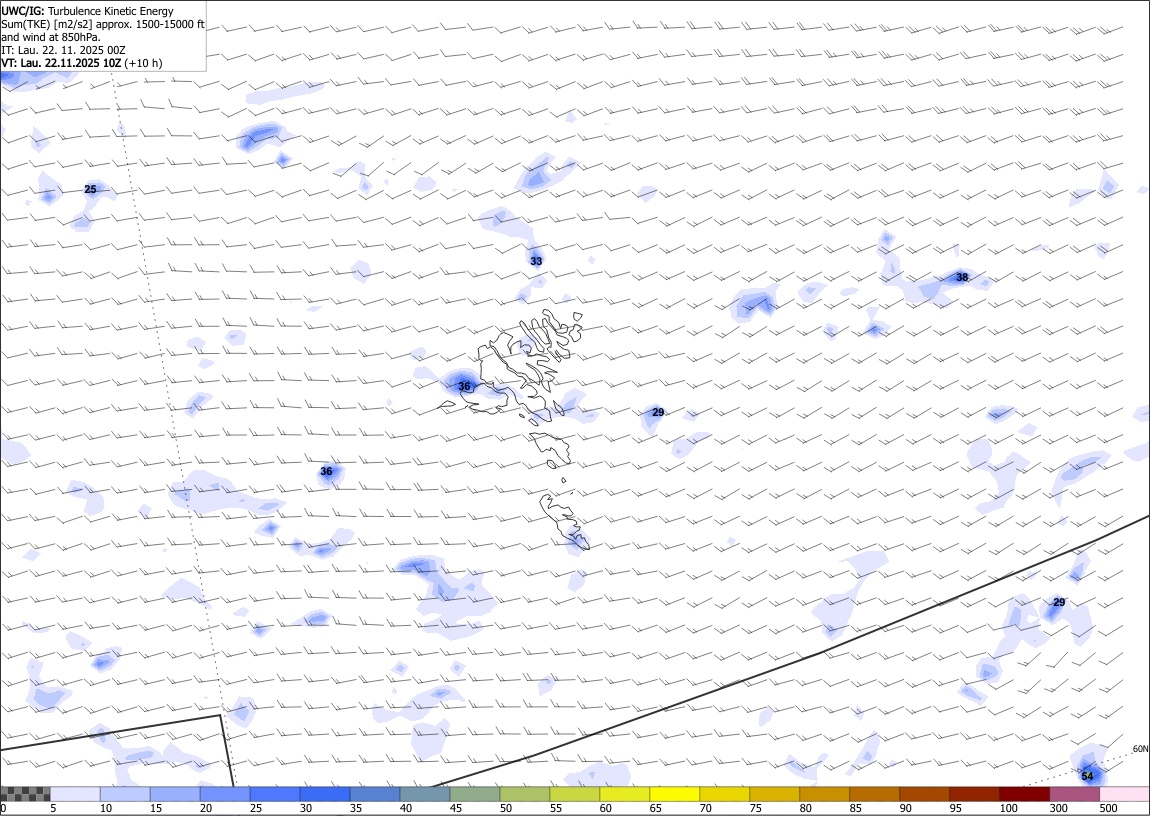Select the legend tick label 300

click(x=1058, y=809)
